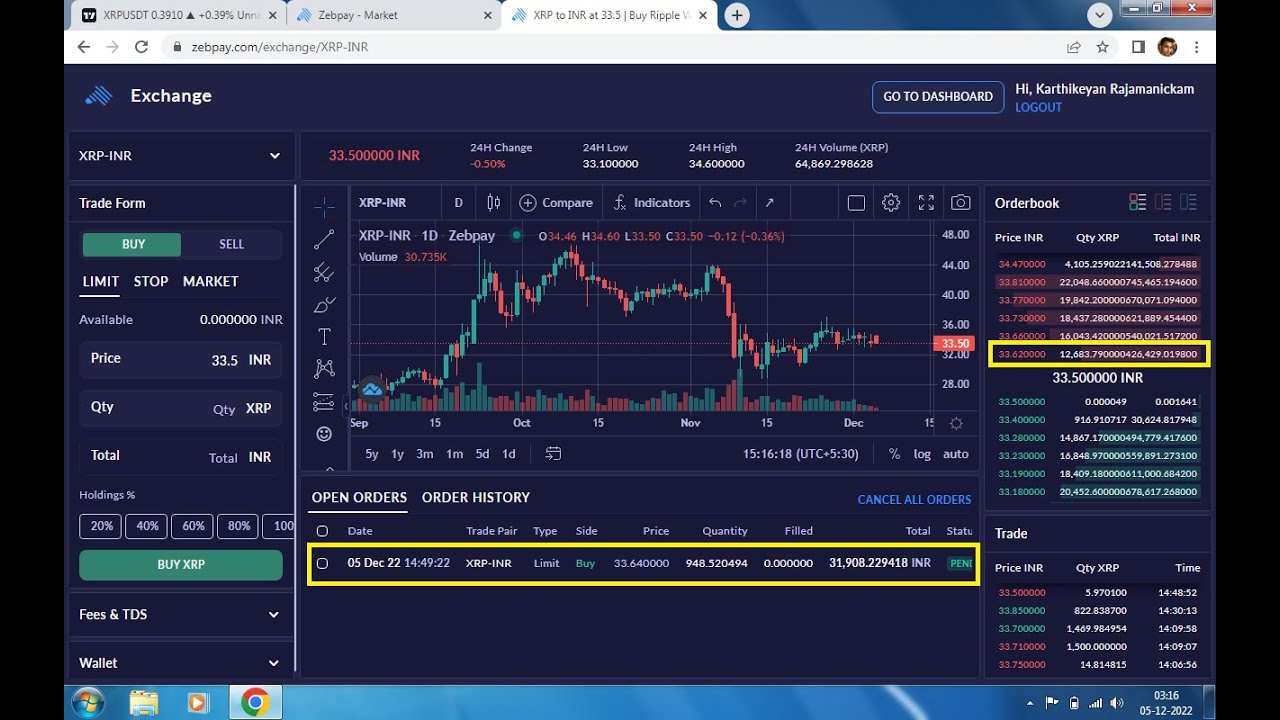Set holdings to 60%

(193, 526)
